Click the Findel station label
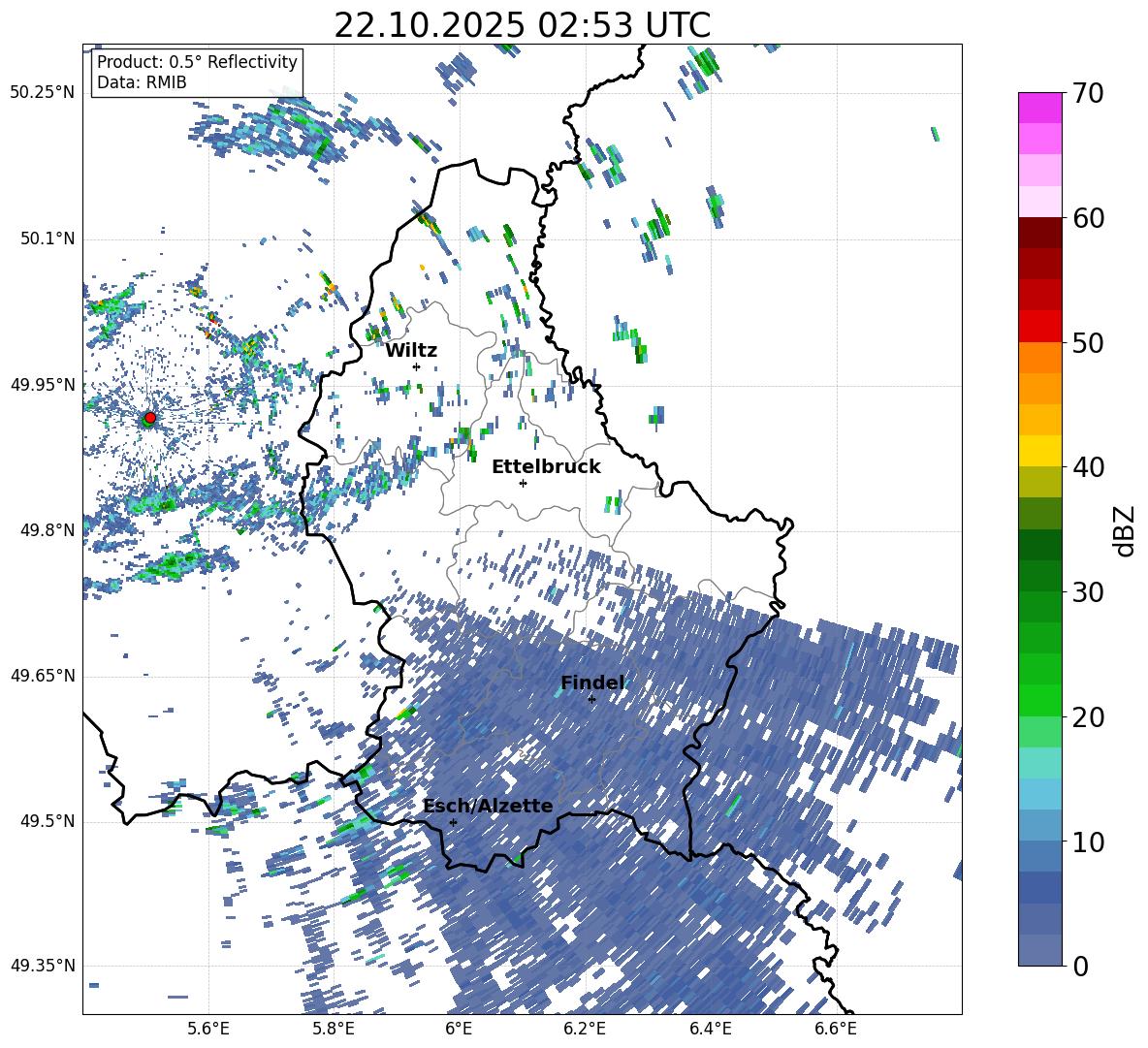The width and height of the screenshot is (1148, 1048). [x=592, y=683]
